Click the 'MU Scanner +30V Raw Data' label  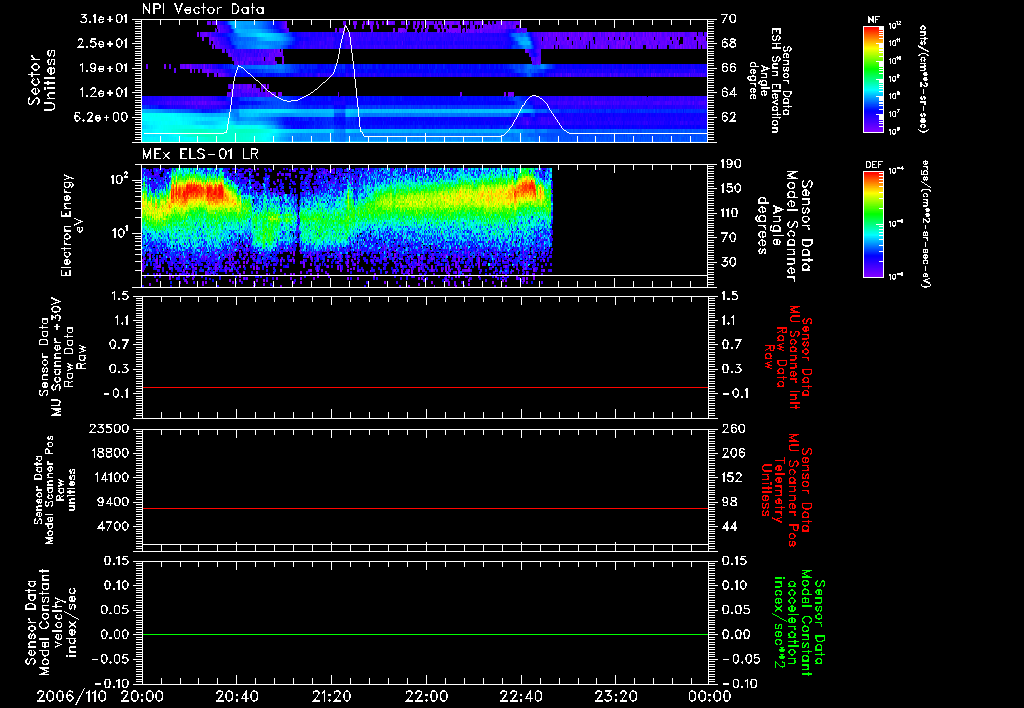pyautogui.click(x=62, y=356)
